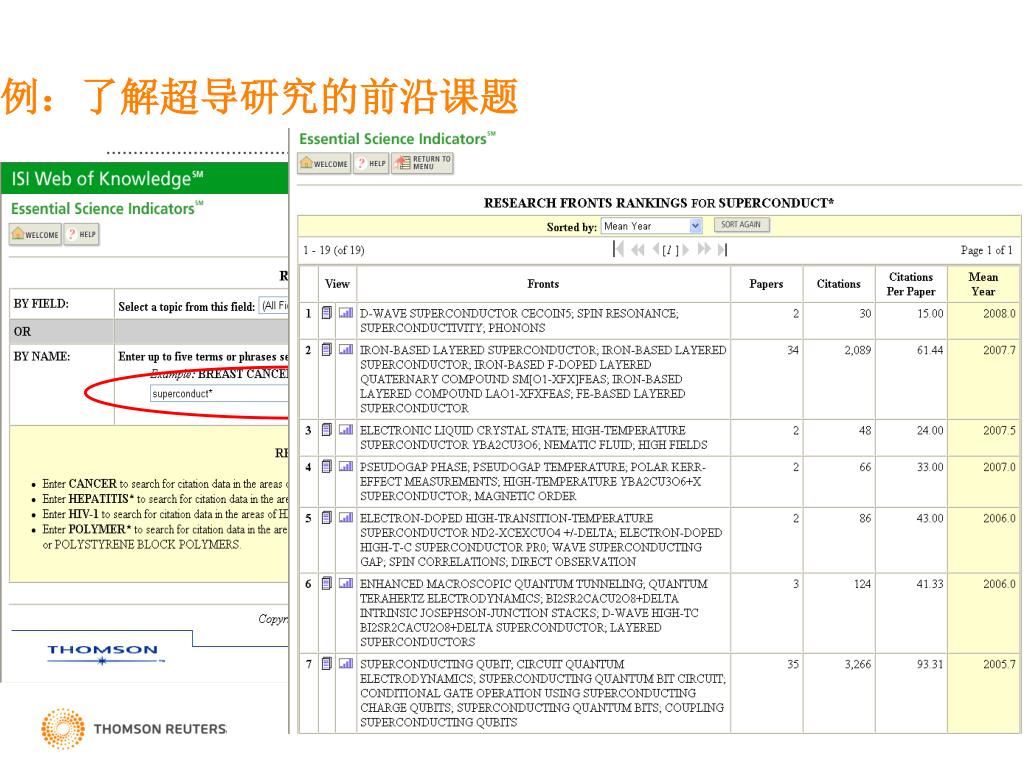Click Help button in rankings window
Viewport: 1024px width, 768px height.
coord(371,163)
